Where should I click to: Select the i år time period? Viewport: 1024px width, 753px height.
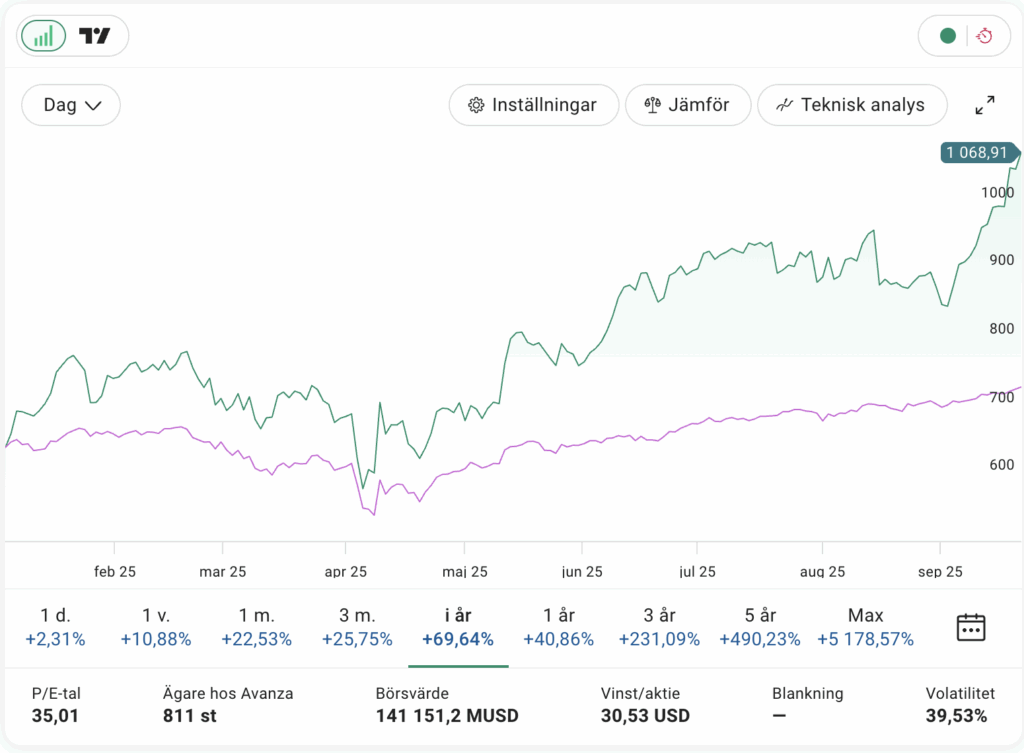pyautogui.click(x=458, y=627)
